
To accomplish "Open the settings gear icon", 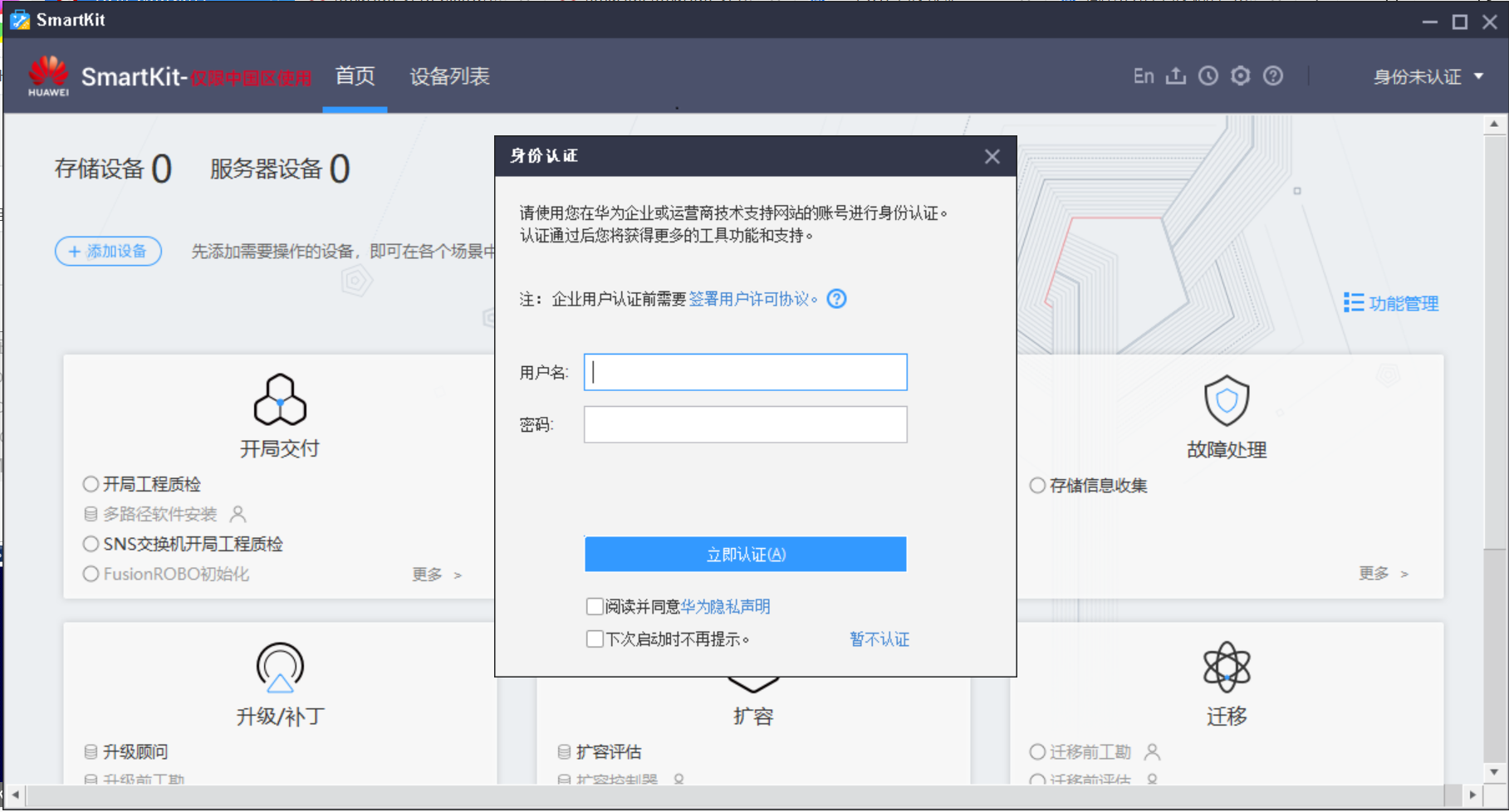I will pos(1241,76).
